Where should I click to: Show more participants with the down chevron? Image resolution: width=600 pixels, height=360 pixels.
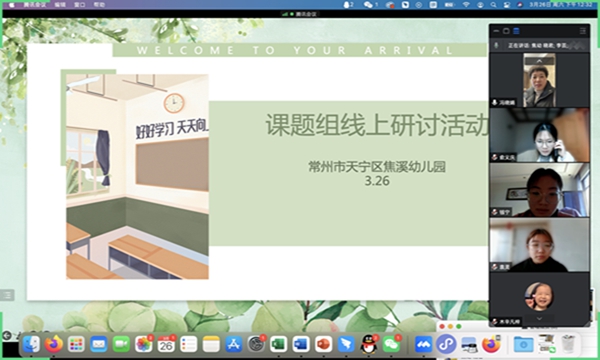[x=539, y=318]
